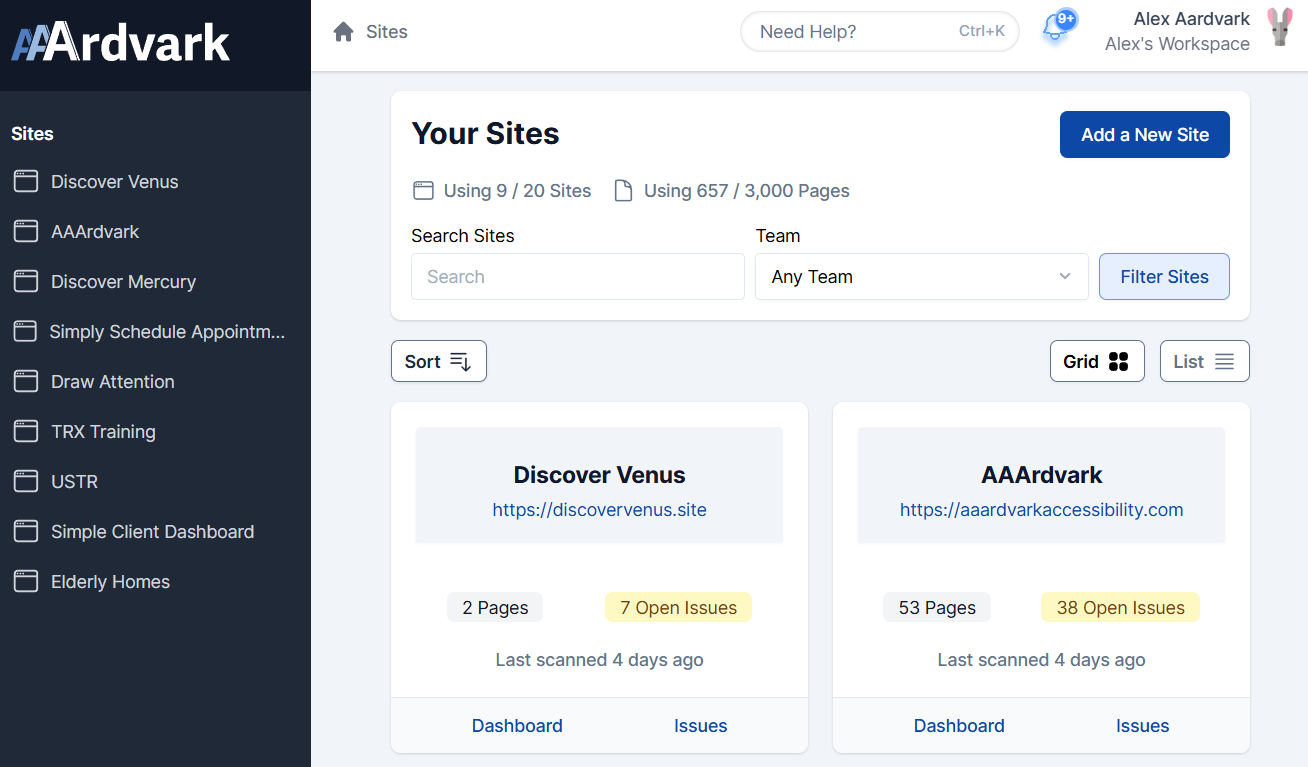The height and width of the screenshot is (767, 1308).
Task: Open Dashboard for AAArdvark card
Action: [x=959, y=726]
